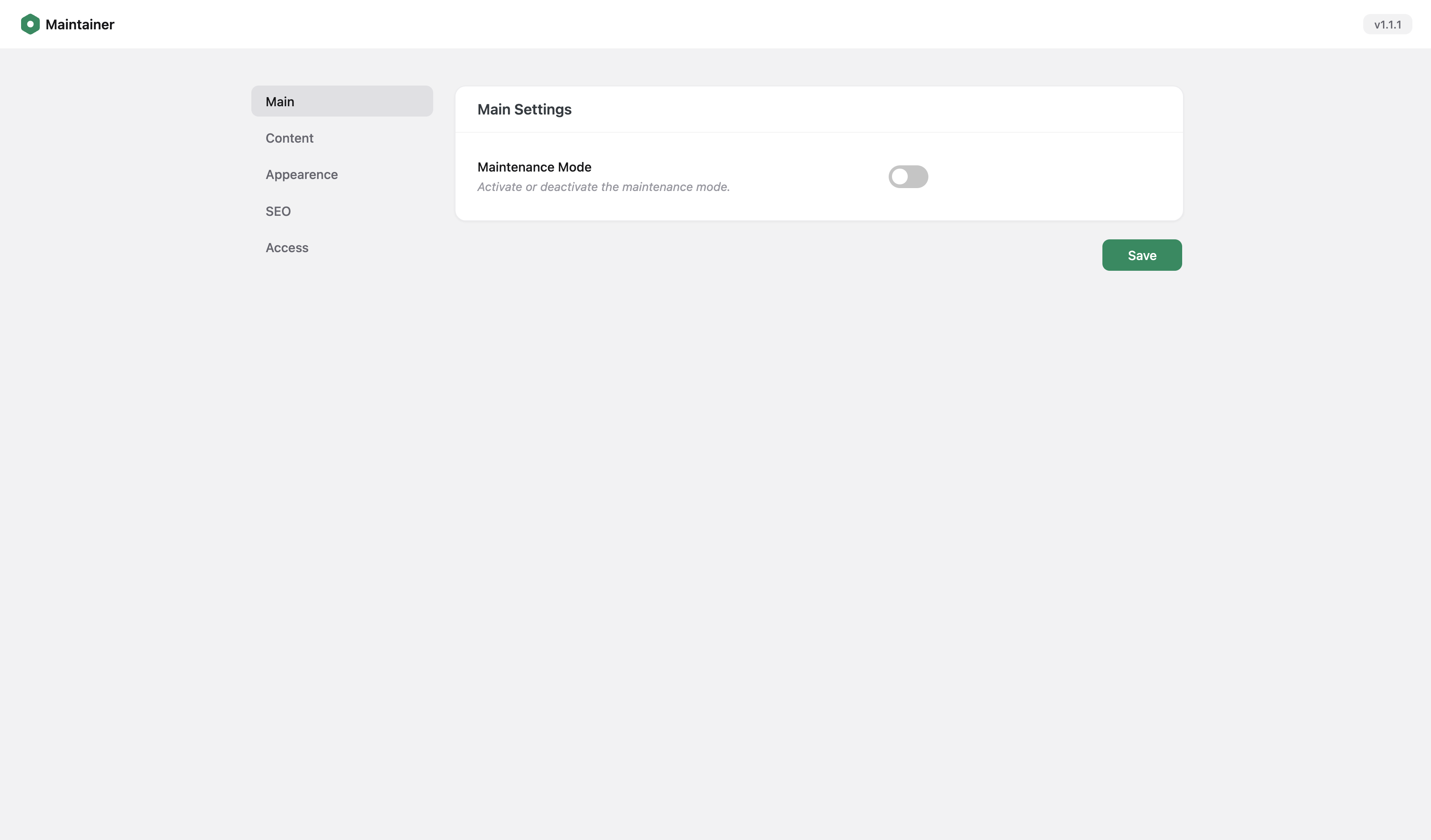Click the word Save on the button

[1142, 255]
